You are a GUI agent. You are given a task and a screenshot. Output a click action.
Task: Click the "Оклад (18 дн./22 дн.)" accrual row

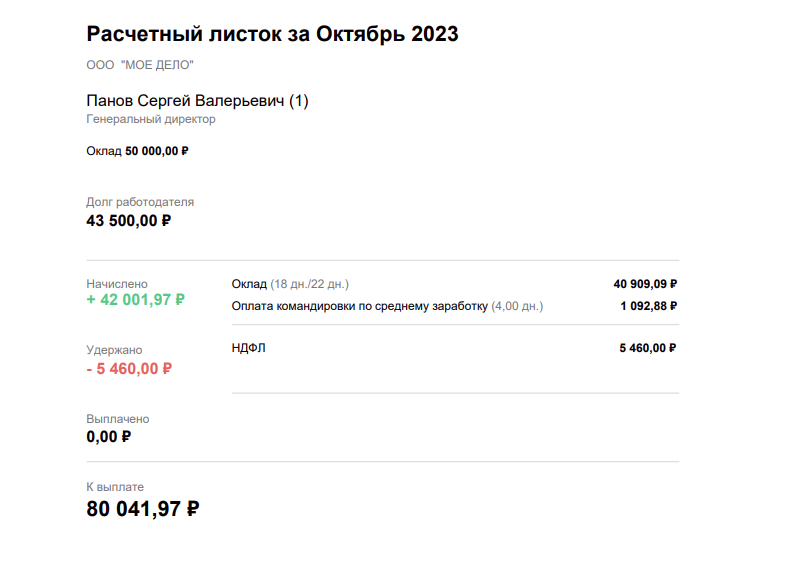click(x=290, y=284)
